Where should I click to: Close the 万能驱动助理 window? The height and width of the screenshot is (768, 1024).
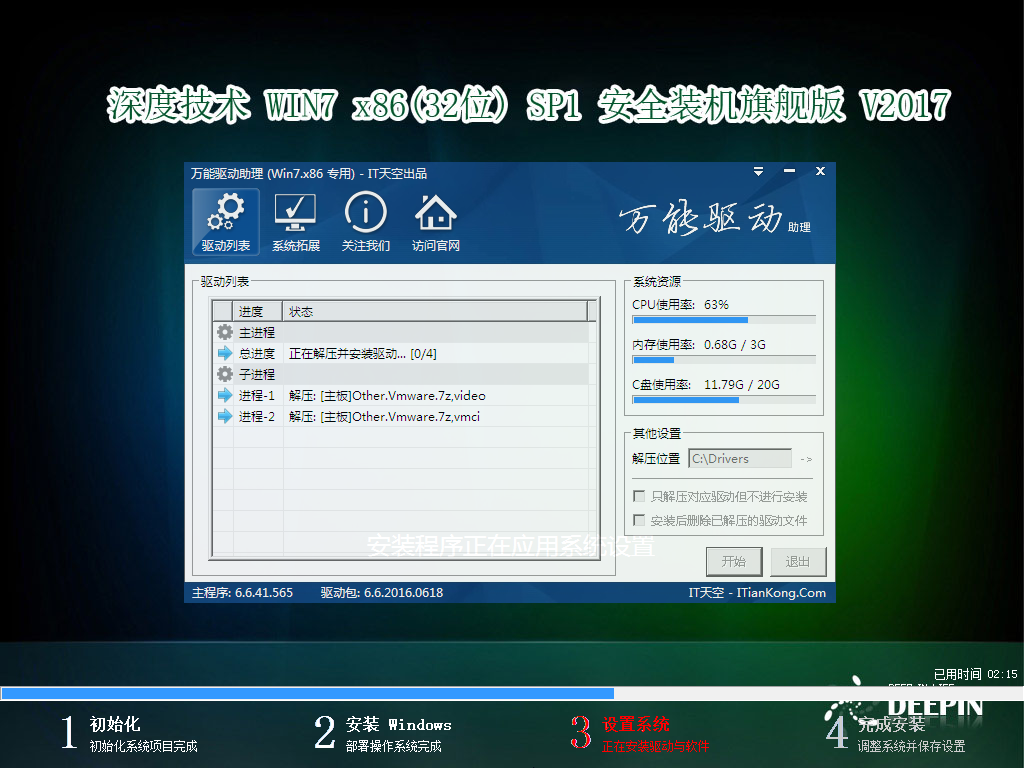pyautogui.click(x=820, y=171)
